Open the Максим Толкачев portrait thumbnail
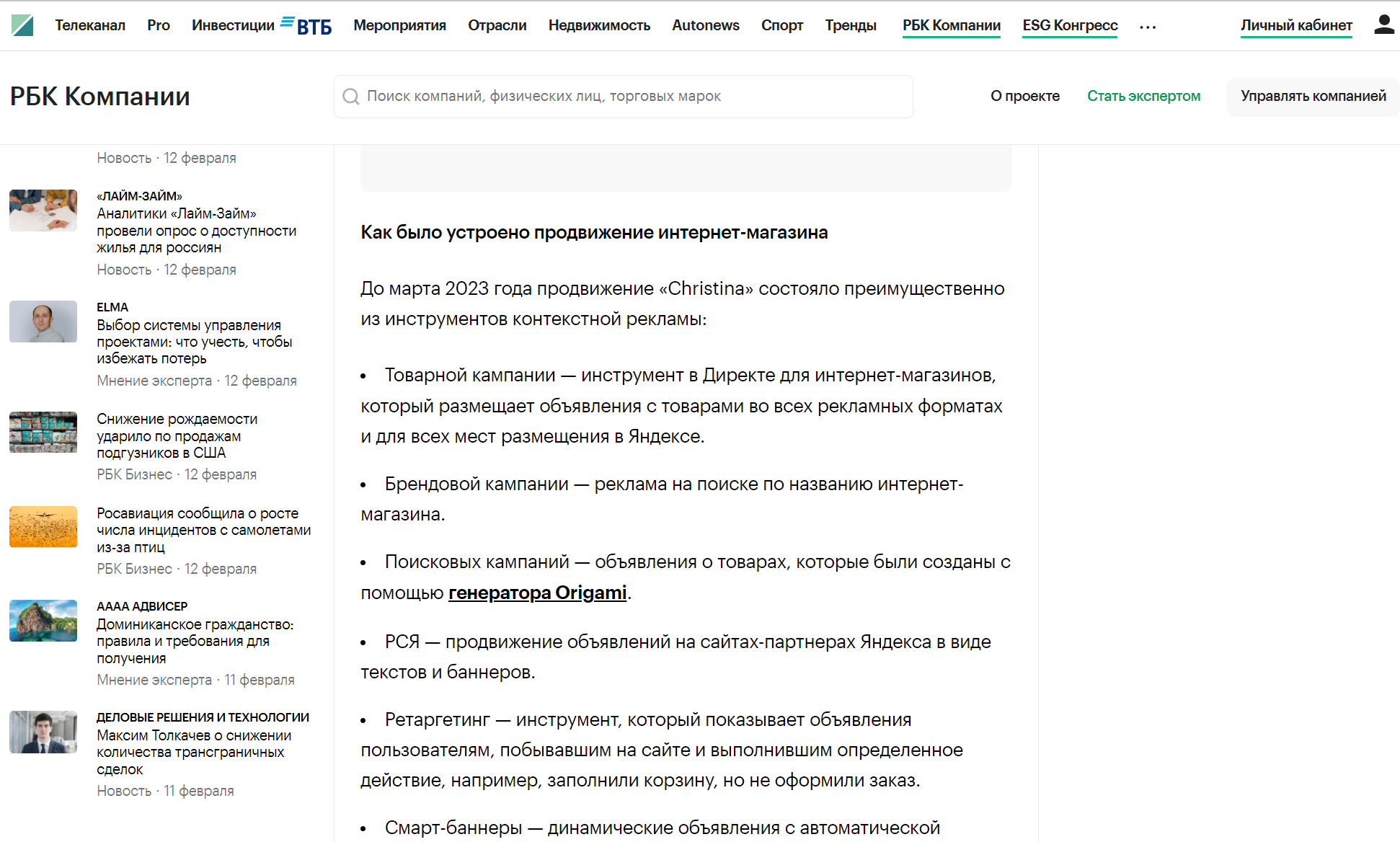Image resolution: width=1400 pixels, height=842 pixels. (43, 732)
